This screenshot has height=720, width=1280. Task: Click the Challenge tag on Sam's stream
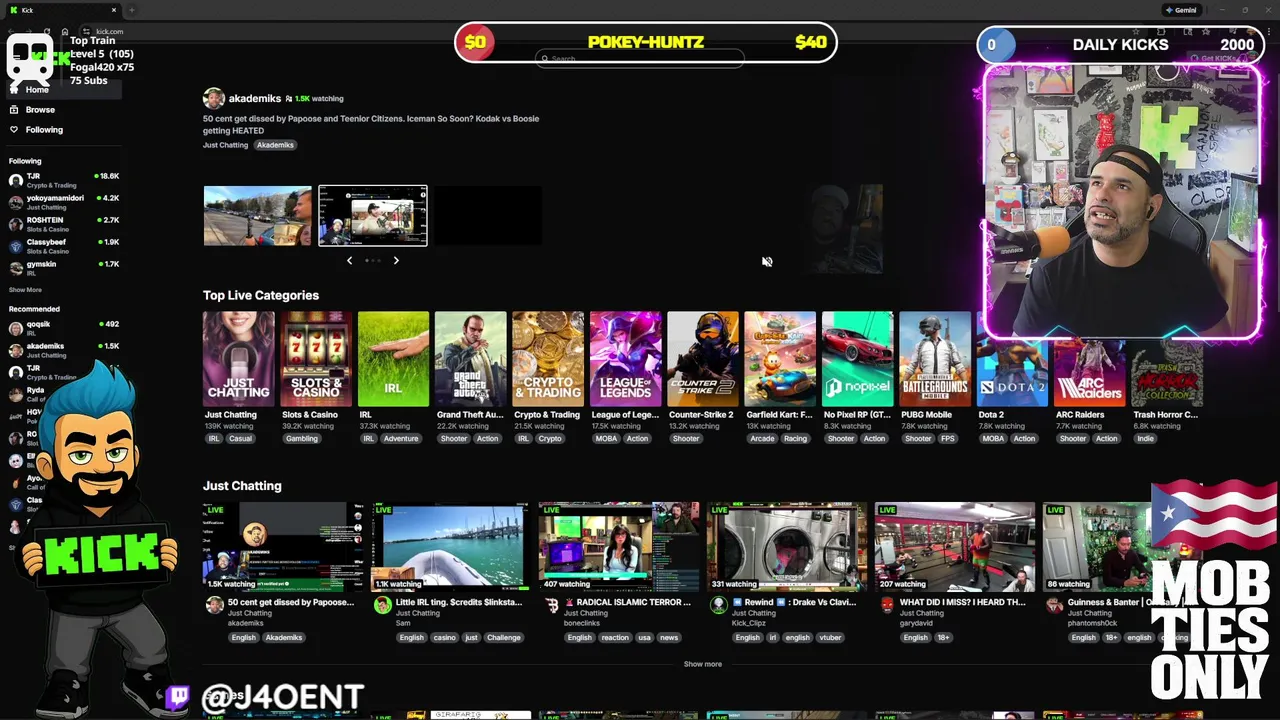point(504,637)
